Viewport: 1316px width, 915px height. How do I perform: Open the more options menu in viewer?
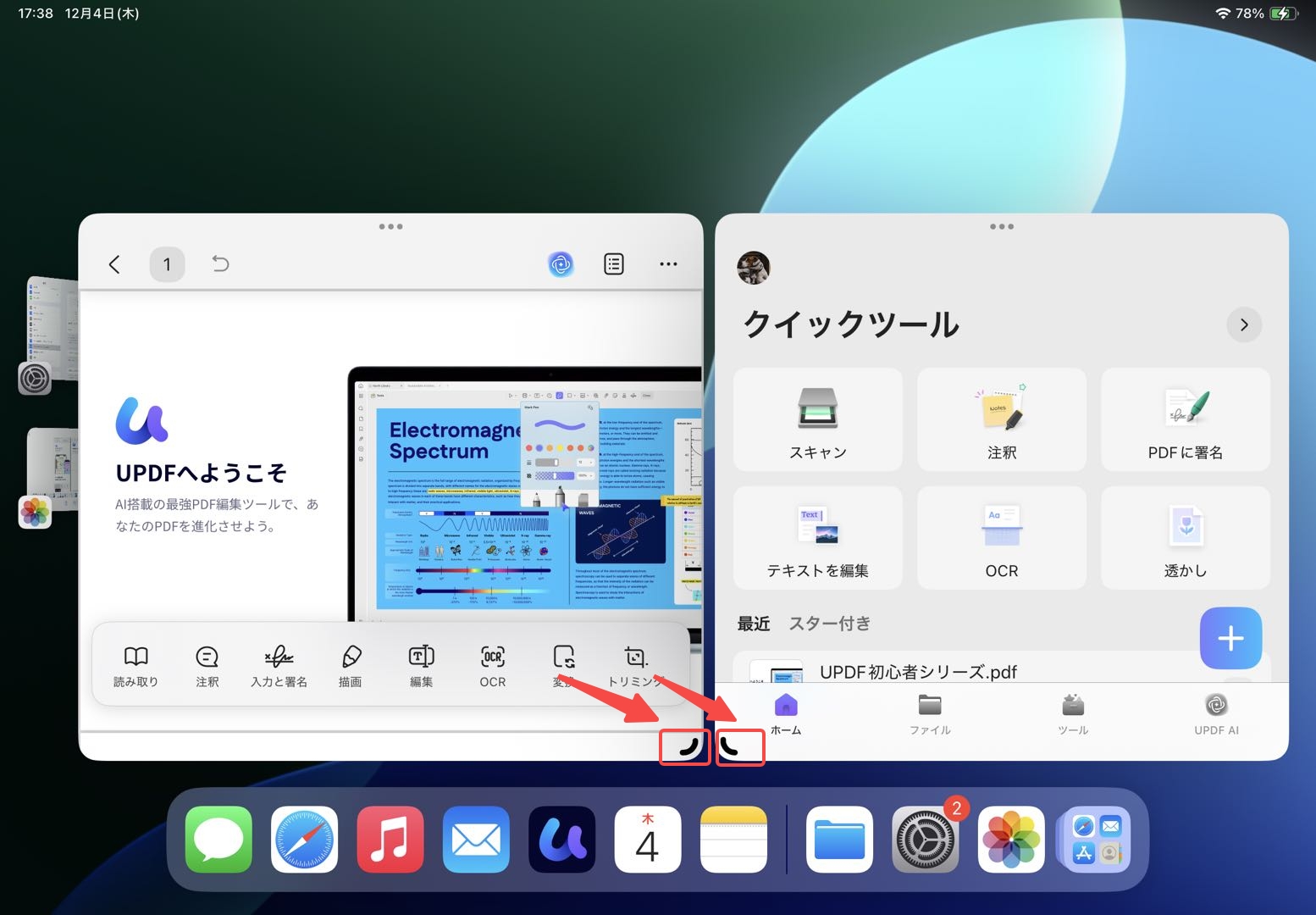pyautogui.click(x=668, y=264)
